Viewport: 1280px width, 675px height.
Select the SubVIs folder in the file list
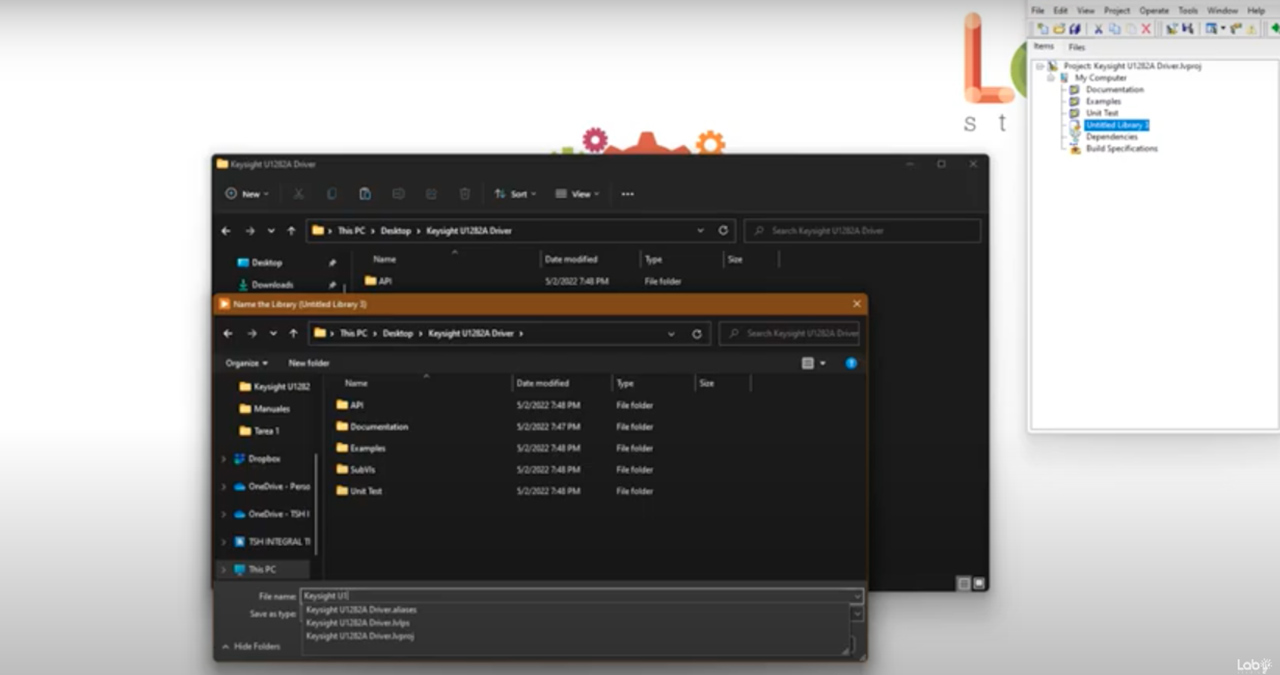point(363,470)
